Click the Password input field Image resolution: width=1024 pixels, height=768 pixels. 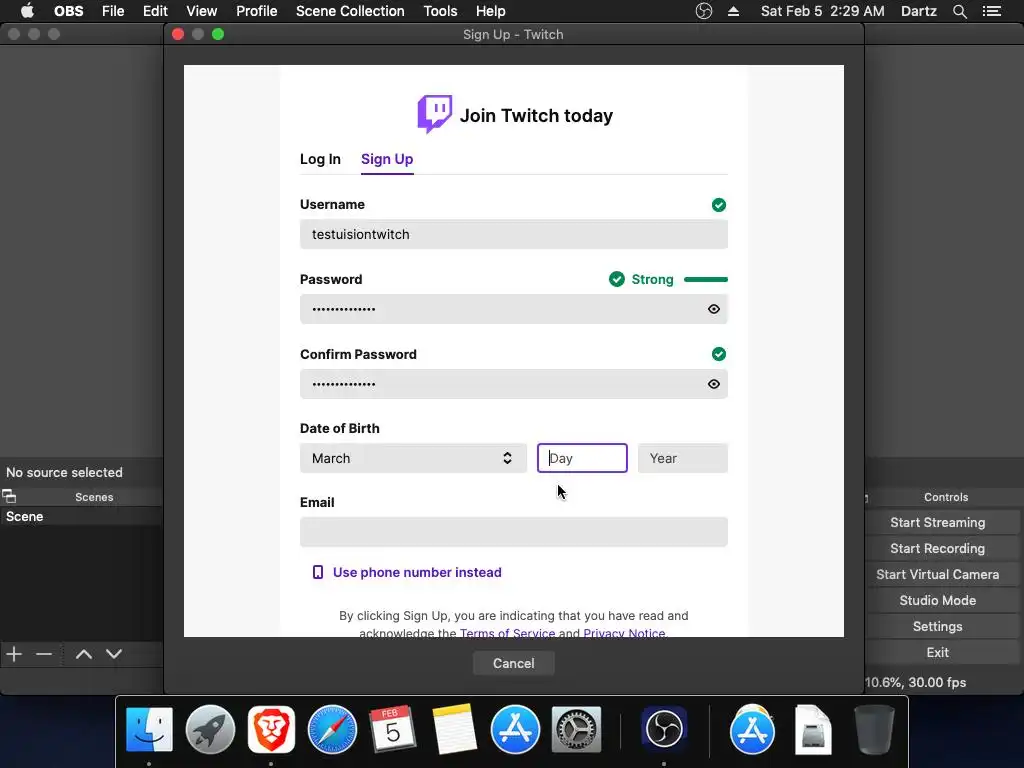pyautogui.click(x=514, y=309)
